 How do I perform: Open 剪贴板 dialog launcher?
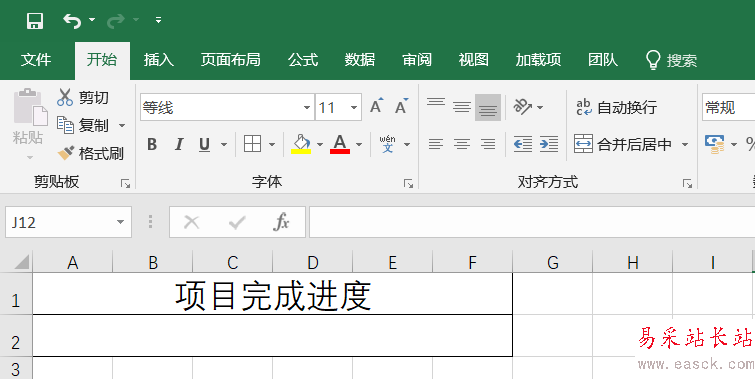click(x=126, y=183)
